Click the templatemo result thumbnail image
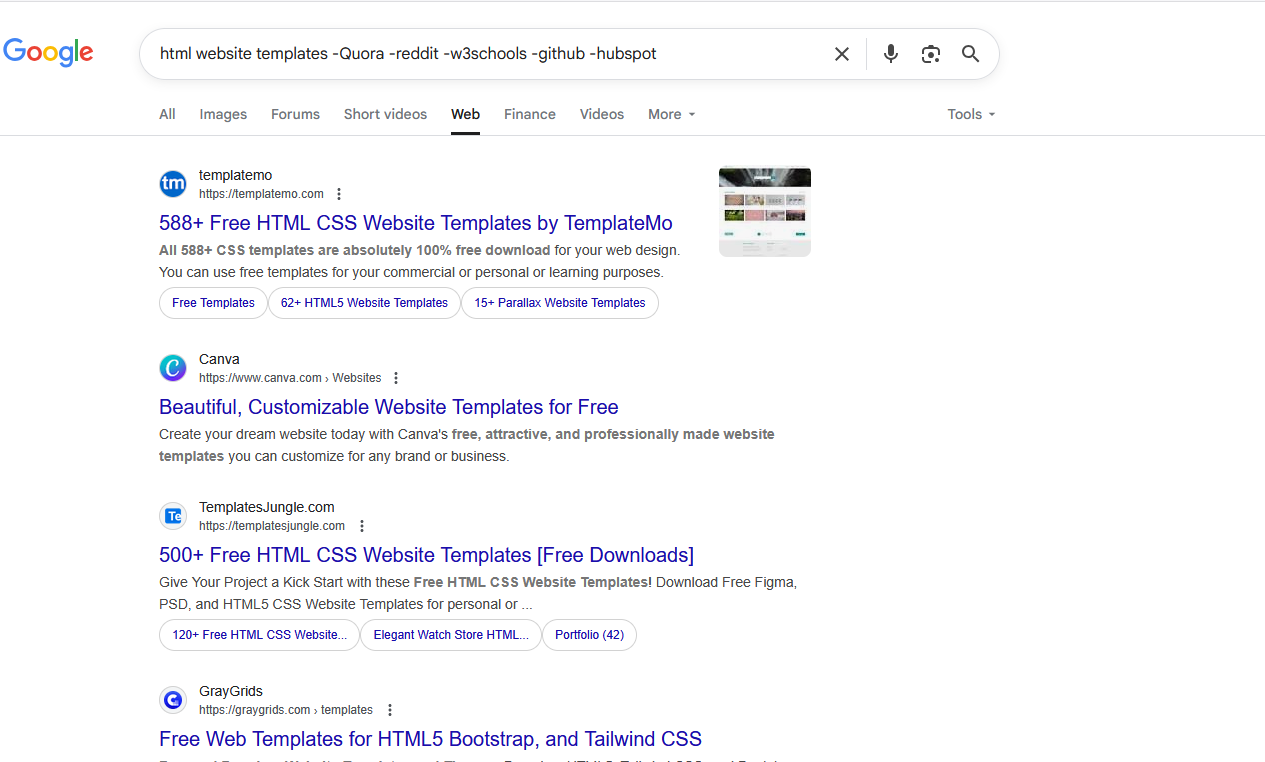This screenshot has width=1265, height=762. click(765, 211)
